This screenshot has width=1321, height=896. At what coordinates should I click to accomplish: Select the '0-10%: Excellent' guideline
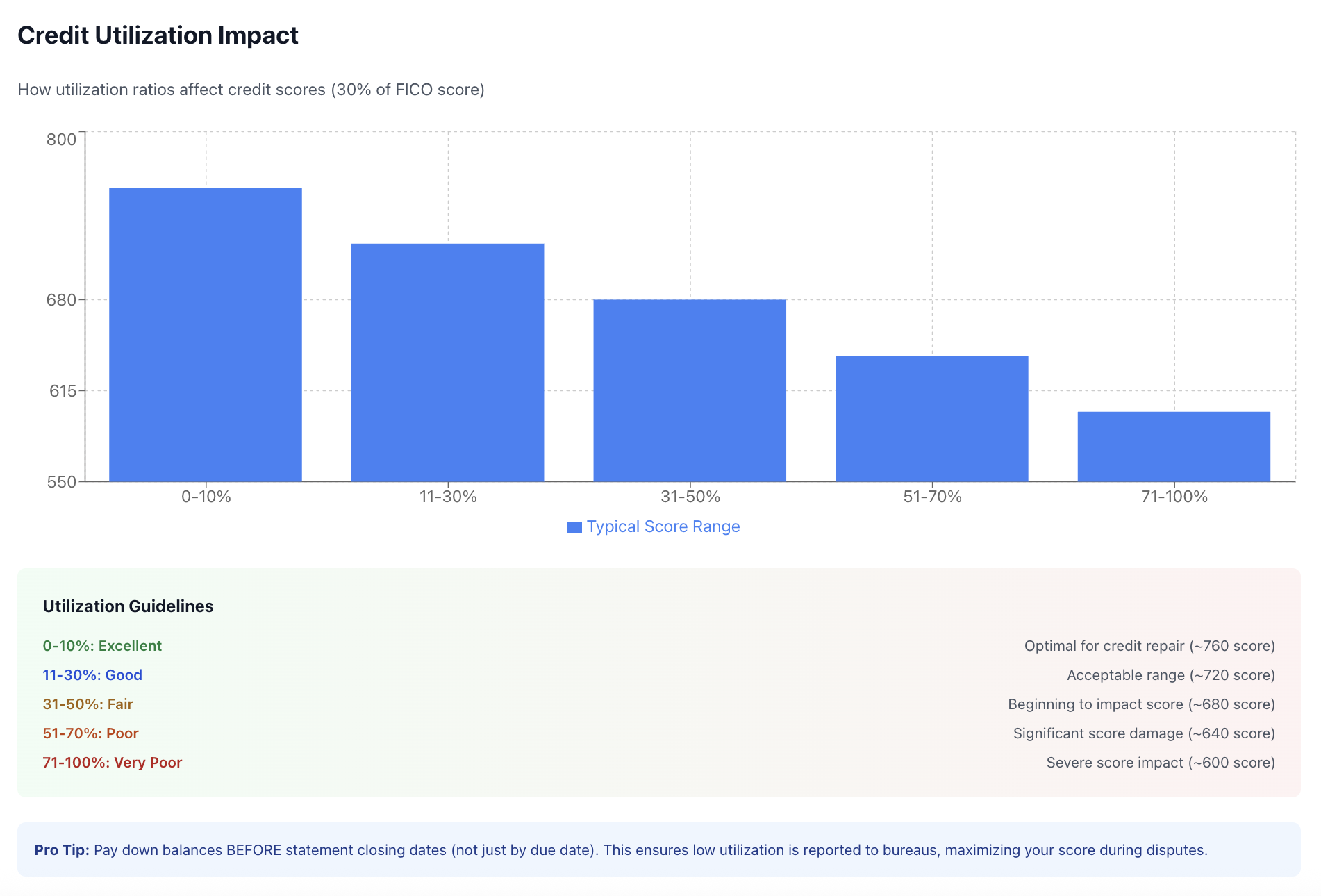click(102, 646)
